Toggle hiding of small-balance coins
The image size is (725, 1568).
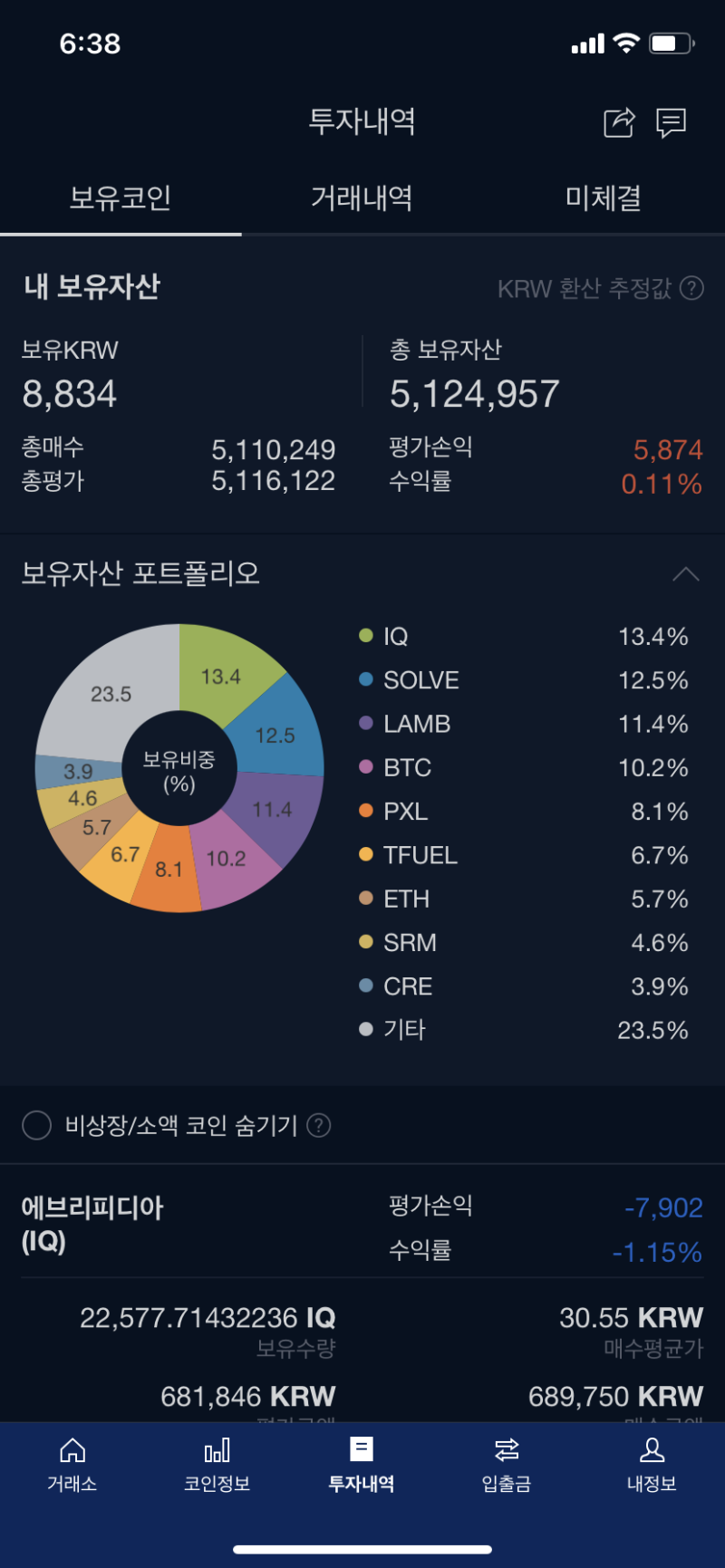[36, 1125]
